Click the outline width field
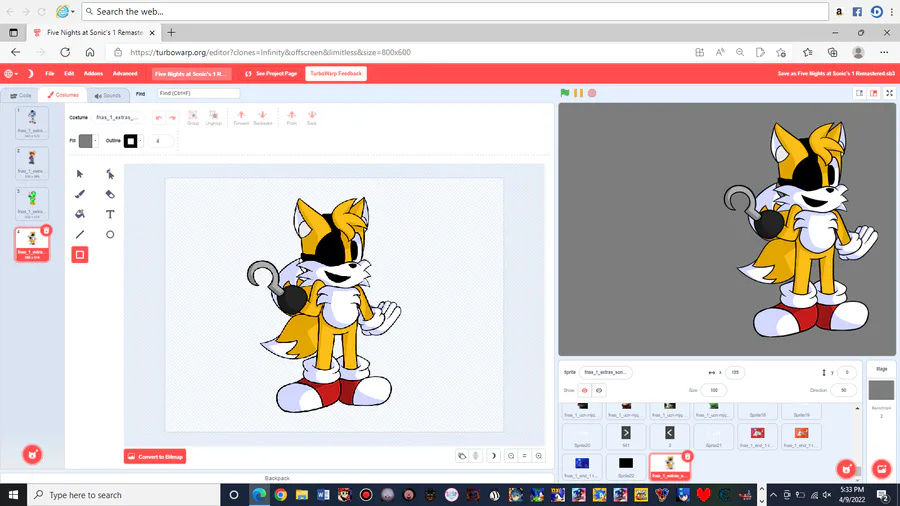 point(160,141)
